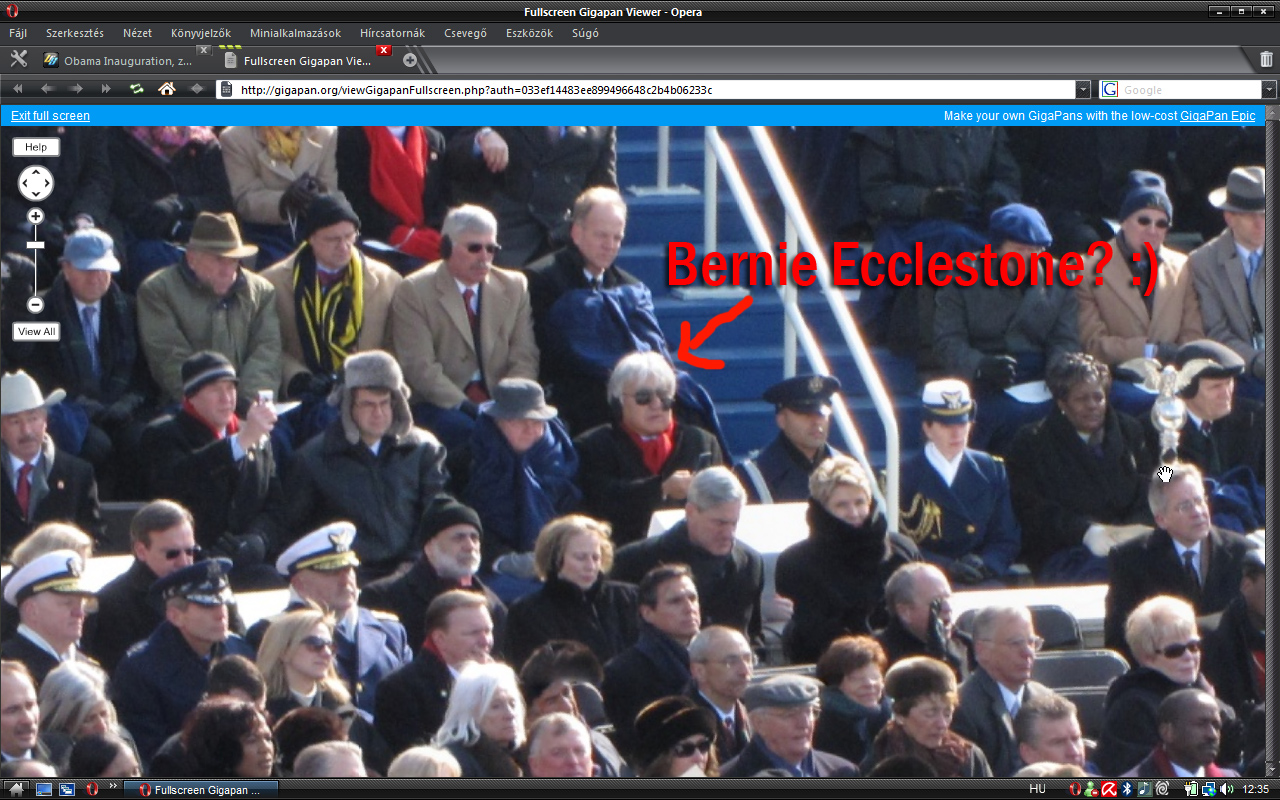This screenshot has width=1280, height=800.
Task: Open the Nézet menu
Action: click(138, 33)
